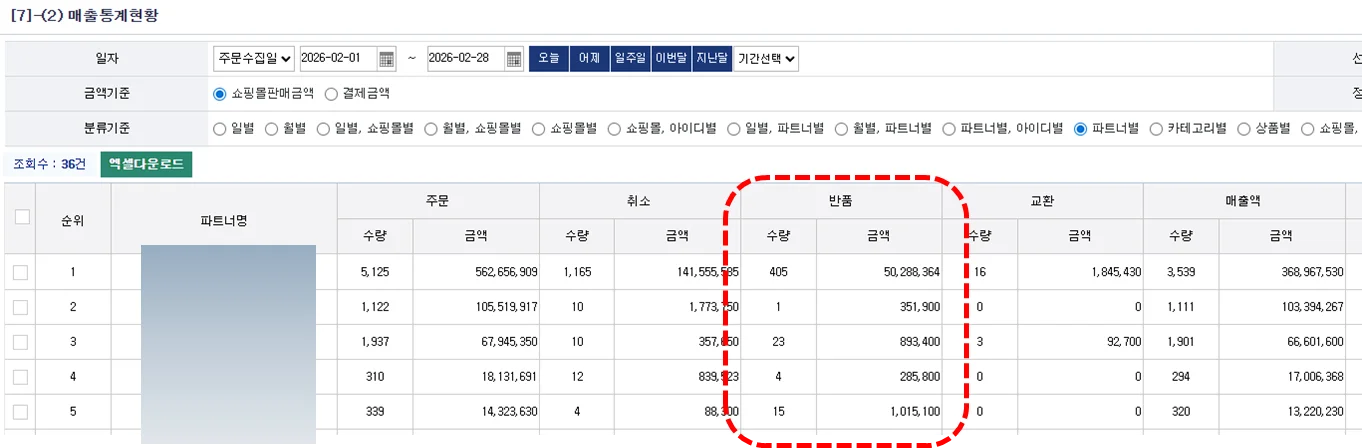
Task: Tick the checkbox for rank 4 row
Action: (21, 377)
